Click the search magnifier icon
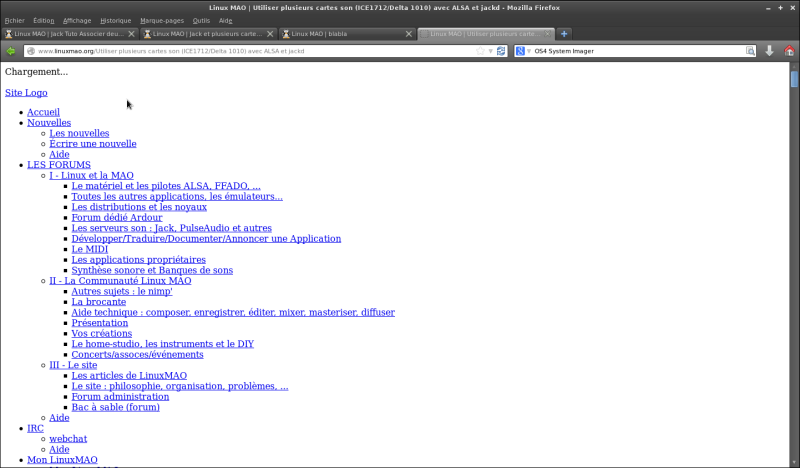Viewport: 800px width, 468px height. 750,51
